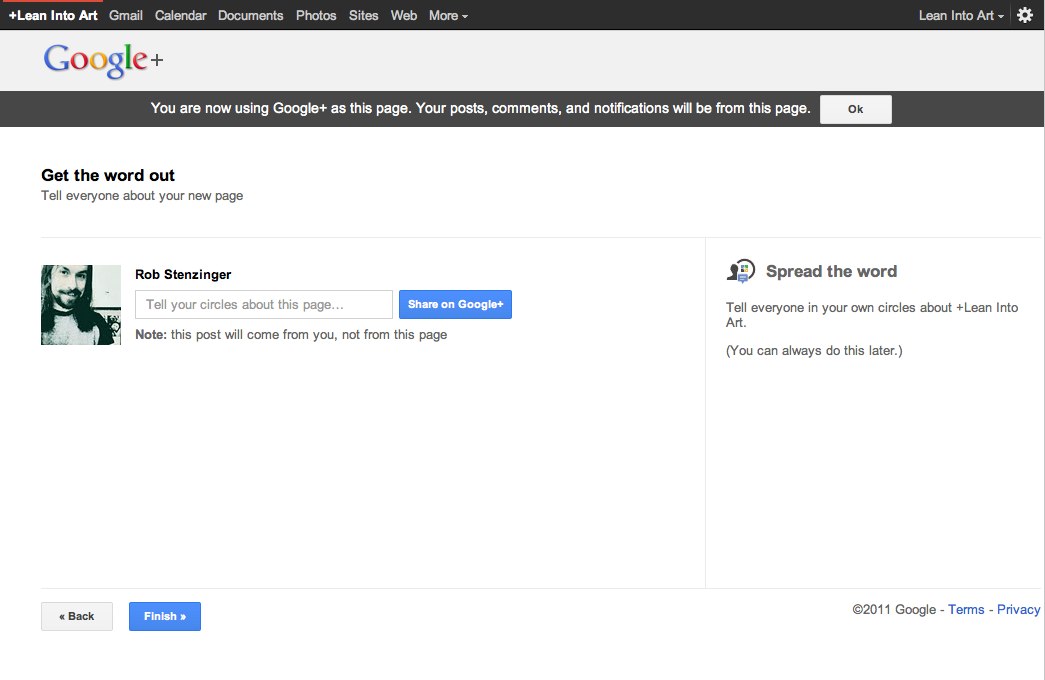Focus the 'Tell your circles about this page' field

point(264,304)
